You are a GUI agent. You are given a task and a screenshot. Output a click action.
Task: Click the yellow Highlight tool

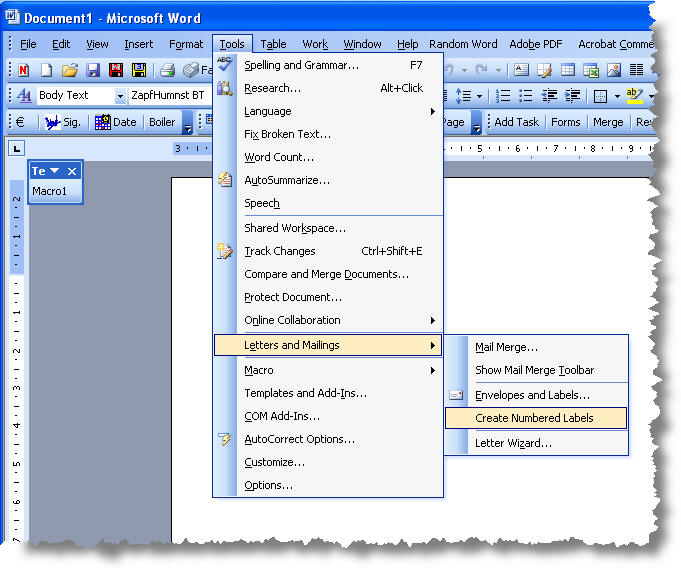[x=634, y=96]
